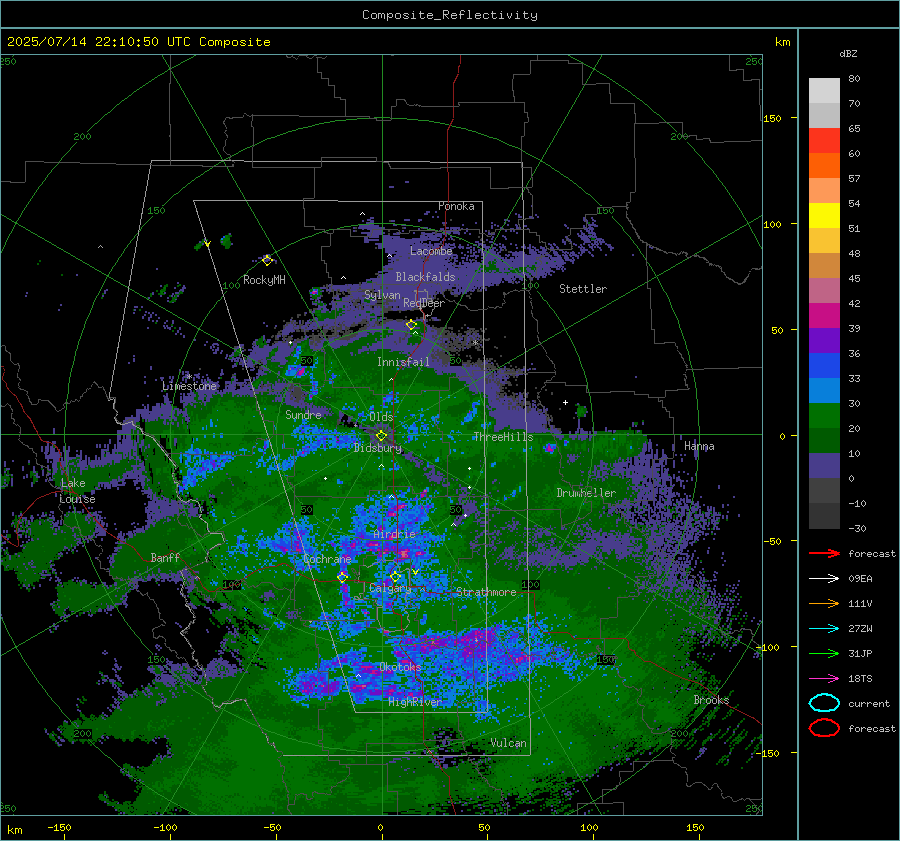Click the Strathmore city label
Viewport: 900px width, 841px height.
[x=486, y=592]
